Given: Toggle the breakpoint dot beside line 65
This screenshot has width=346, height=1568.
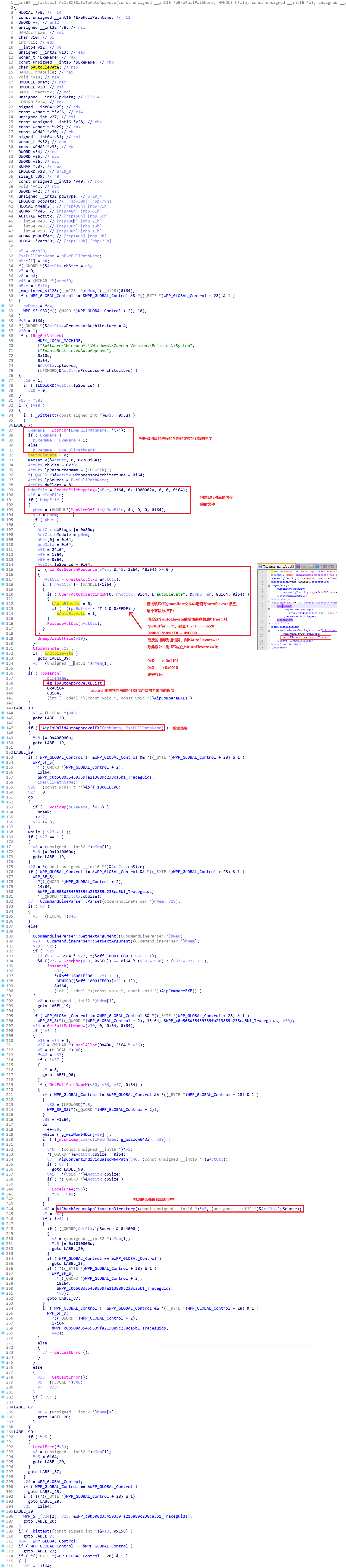Looking at the screenshot, I should click(3, 321).
